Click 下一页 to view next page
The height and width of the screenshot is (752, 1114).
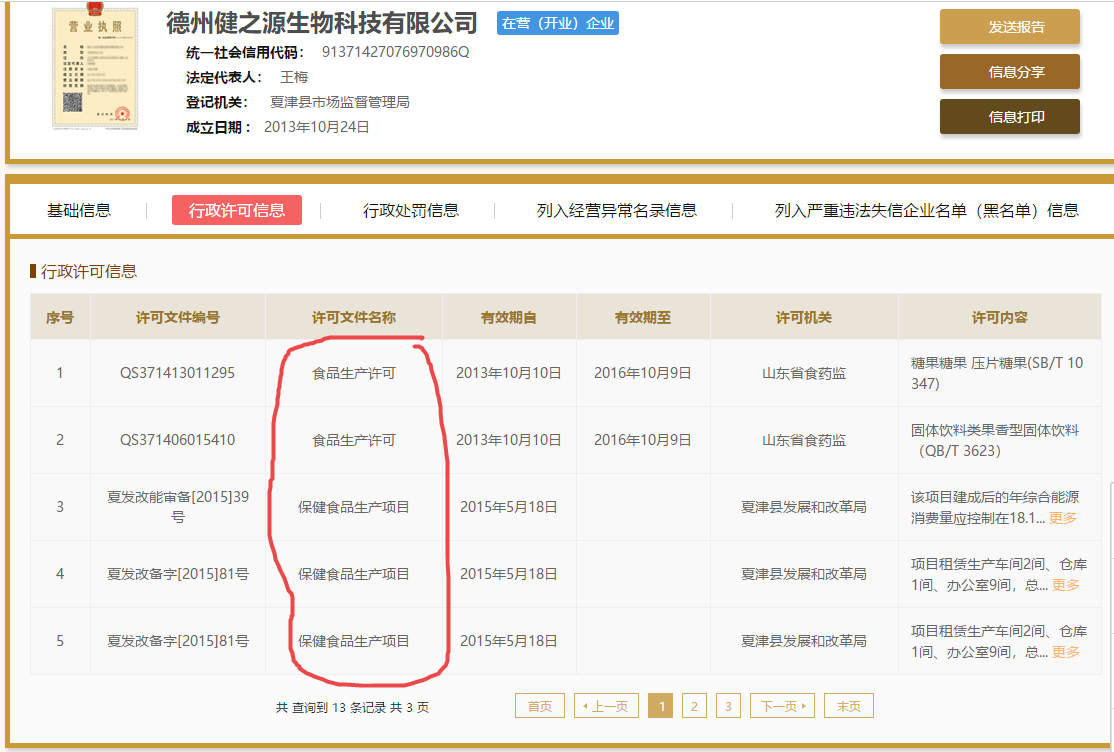[781, 705]
